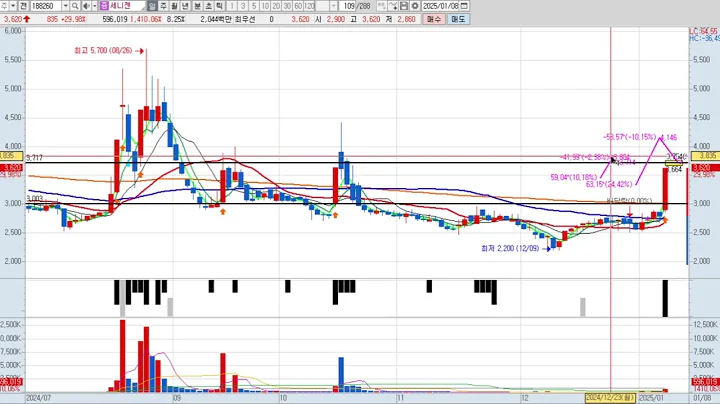Click the +29.98% change rate text
The image size is (720, 404).
click(73, 19)
